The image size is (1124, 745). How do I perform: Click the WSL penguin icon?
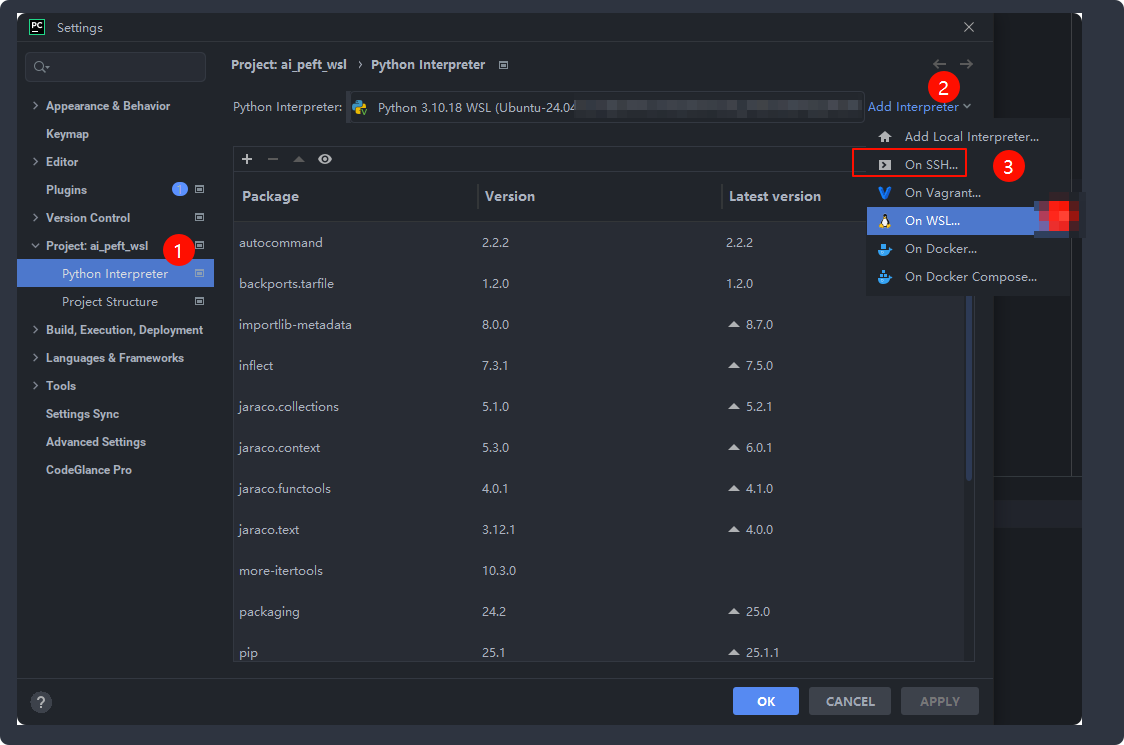tap(885, 221)
